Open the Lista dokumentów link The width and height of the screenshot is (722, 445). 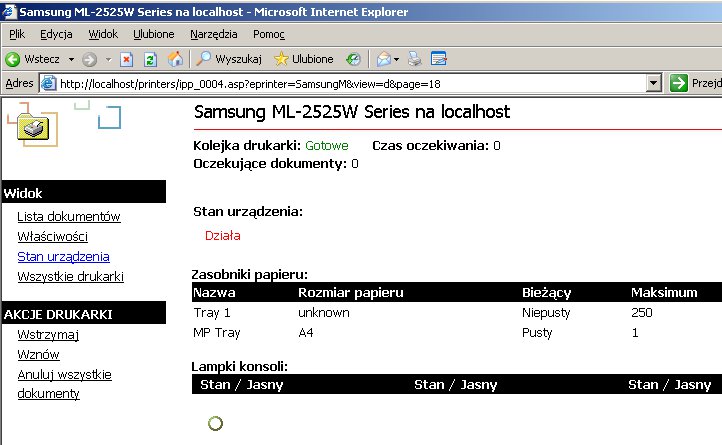pyautogui.click(x=69, y=217)
